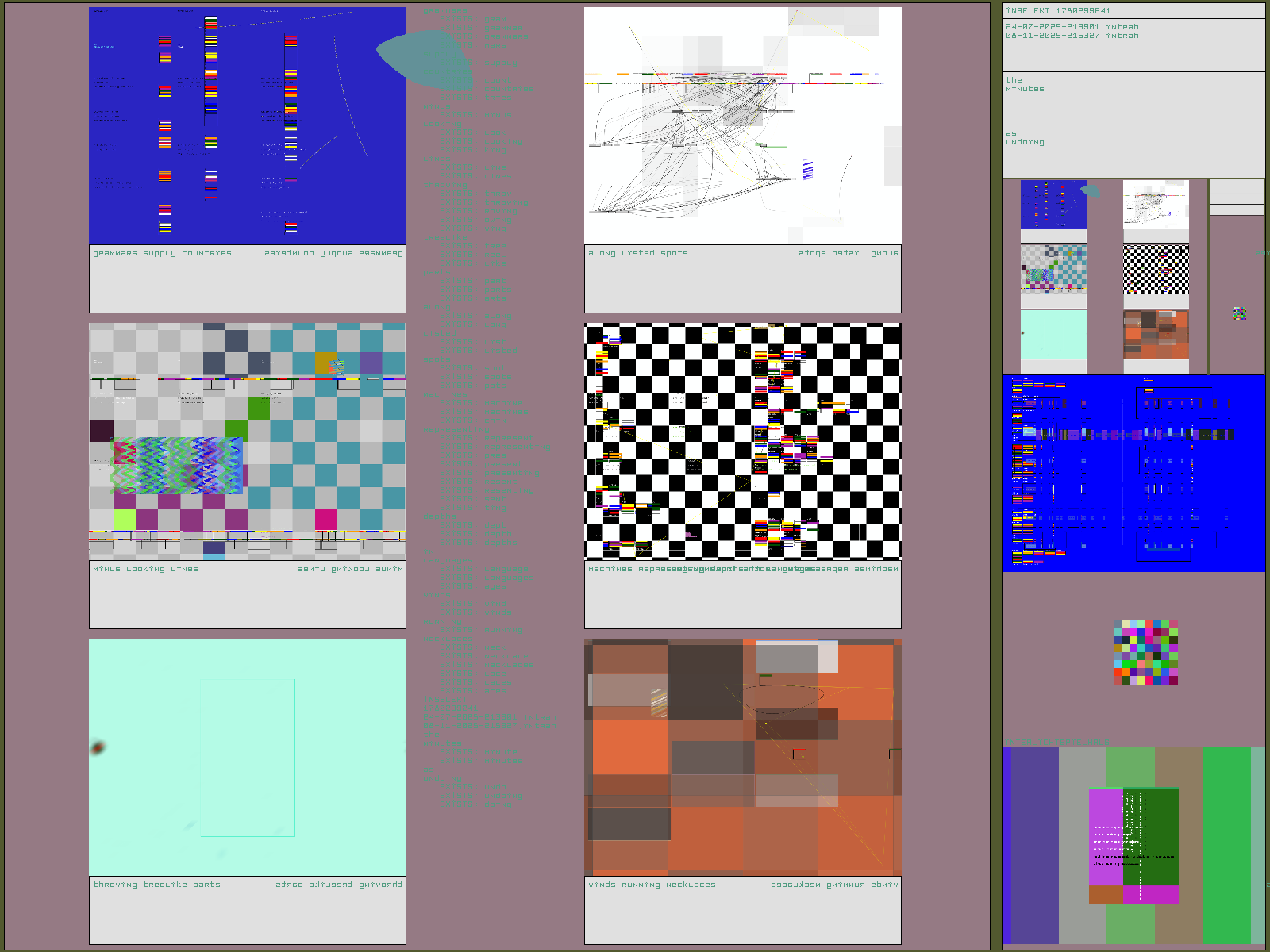Screen dimensions: 1270x952
Task: Click the large multicolor pixel grid icon
Action: pyautogui.click(x=1145, y=652)
